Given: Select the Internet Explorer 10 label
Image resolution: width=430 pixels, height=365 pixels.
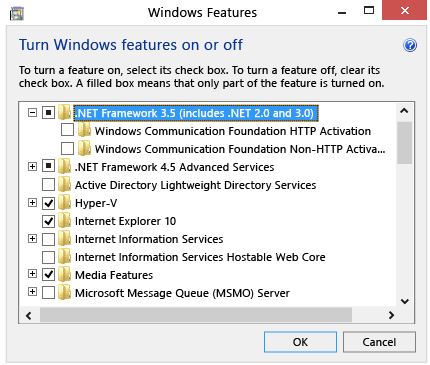Looking at the screenshot, I should coord(125,221).
